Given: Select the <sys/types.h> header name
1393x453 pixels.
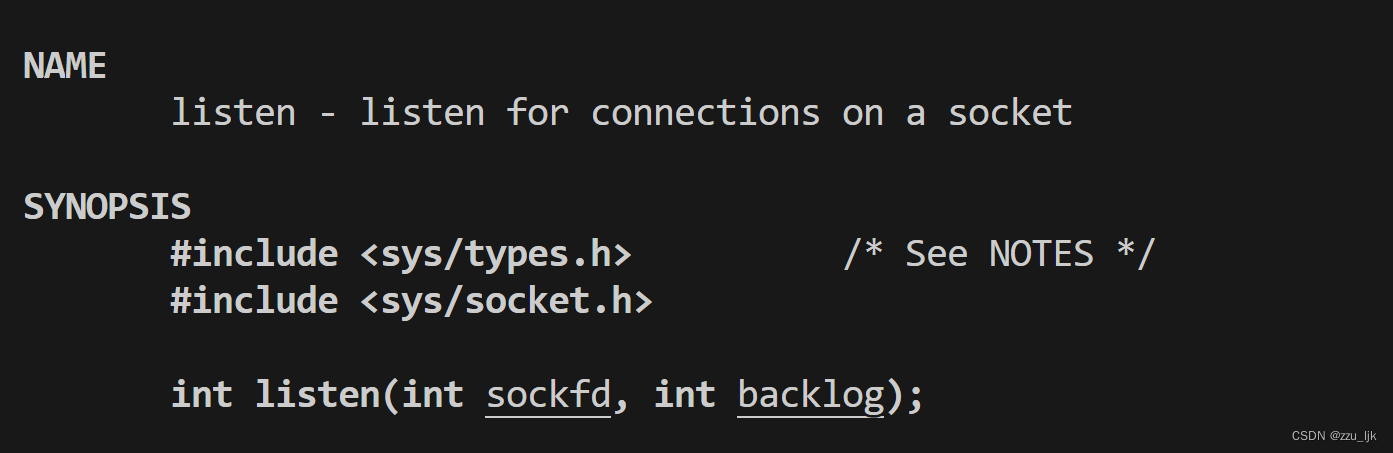Looking at the screenshot, I should tap(496, 254).
